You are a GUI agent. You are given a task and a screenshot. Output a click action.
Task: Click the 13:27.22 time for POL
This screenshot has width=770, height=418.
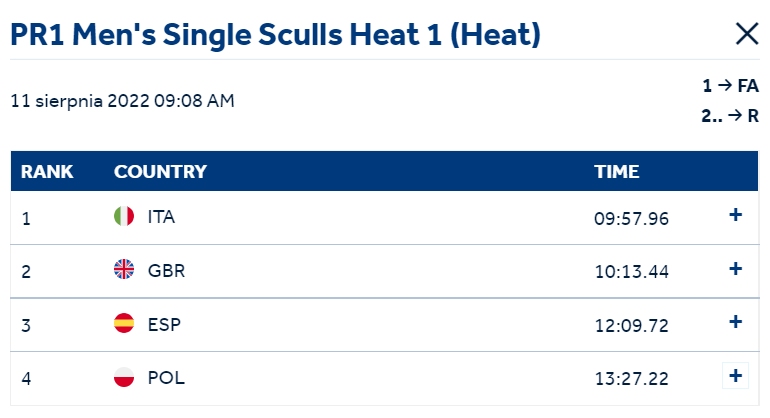point(632,379)
